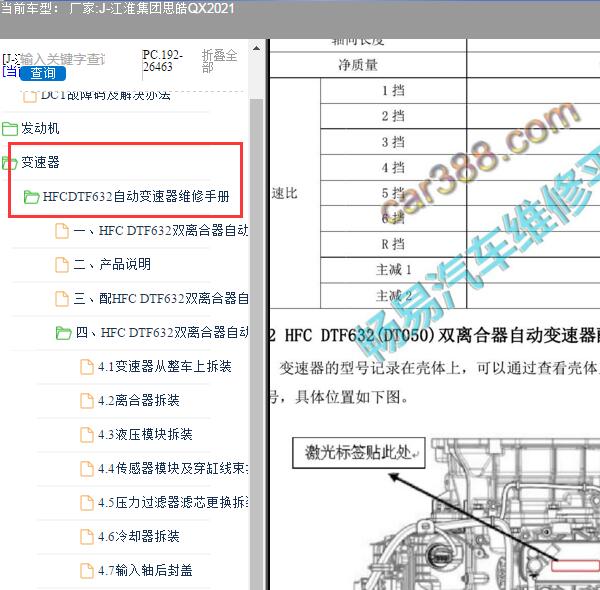600x590 pixels.
Task: Focus the keyword search input field
Action: point(61,59)
